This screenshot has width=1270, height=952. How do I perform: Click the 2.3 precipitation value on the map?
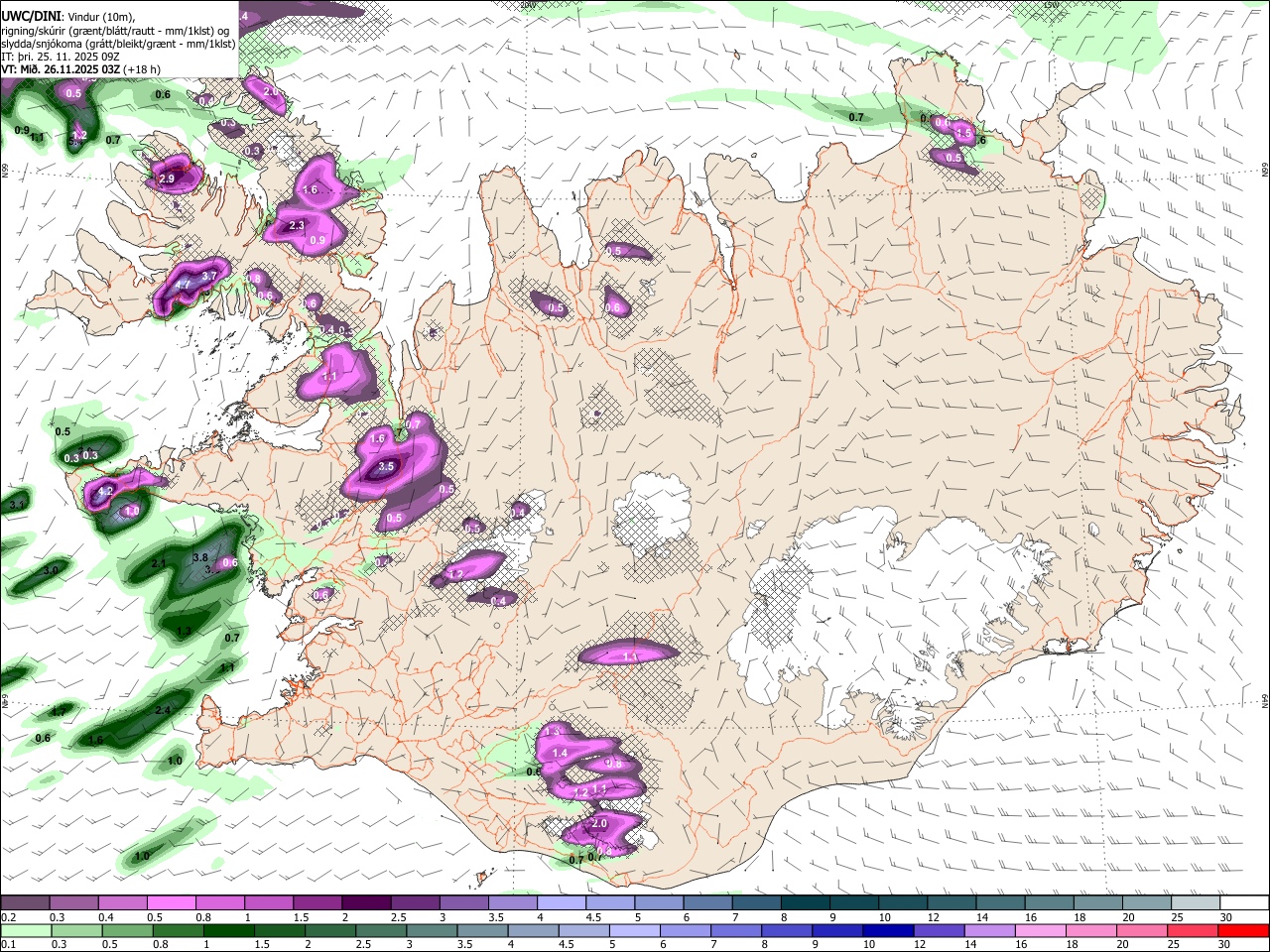[297, 226]
